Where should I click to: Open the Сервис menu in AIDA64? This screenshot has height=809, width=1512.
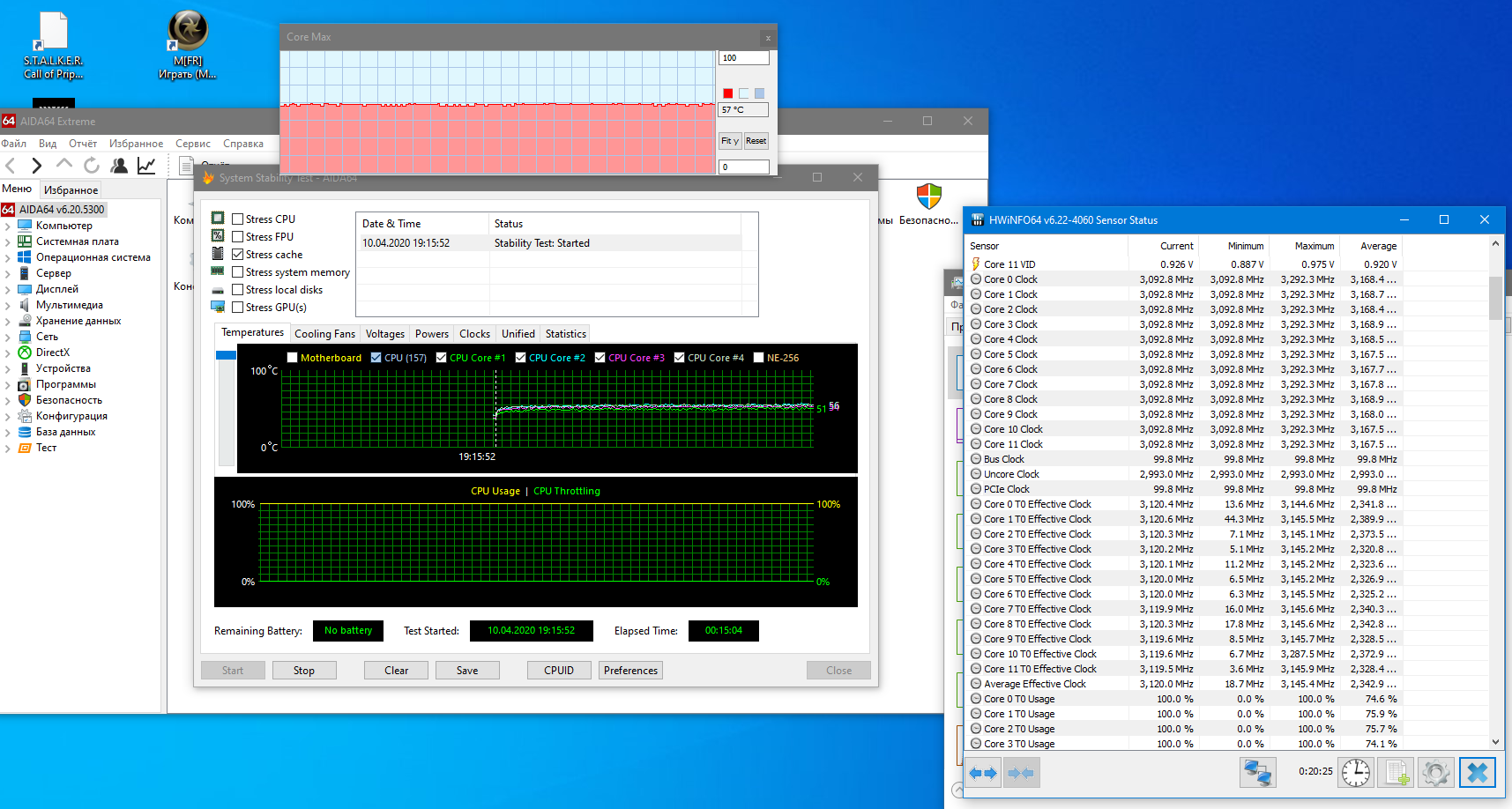(193, 144)
